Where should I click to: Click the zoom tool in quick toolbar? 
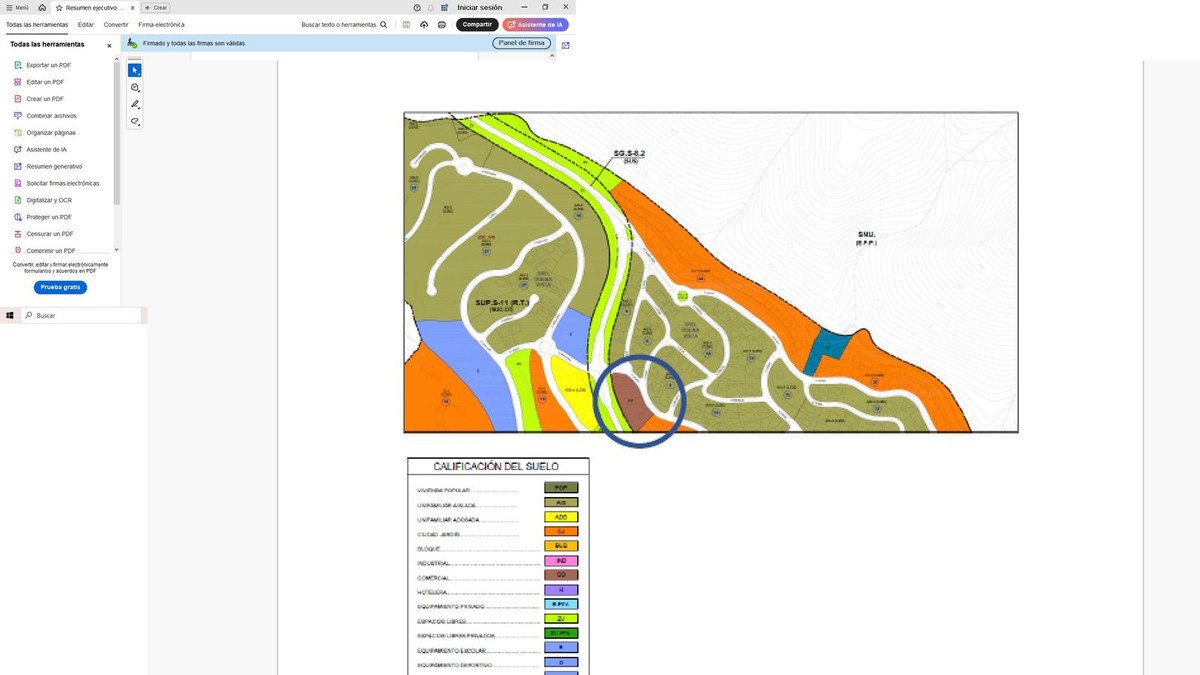(135, 88)
